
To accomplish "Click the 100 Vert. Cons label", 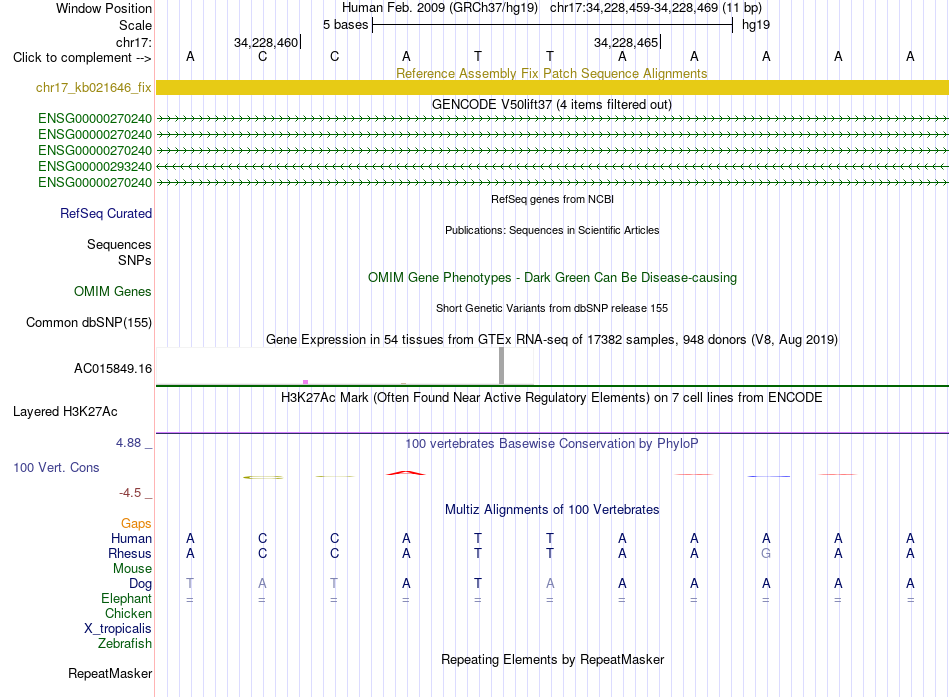I will [x=56, y=467].
